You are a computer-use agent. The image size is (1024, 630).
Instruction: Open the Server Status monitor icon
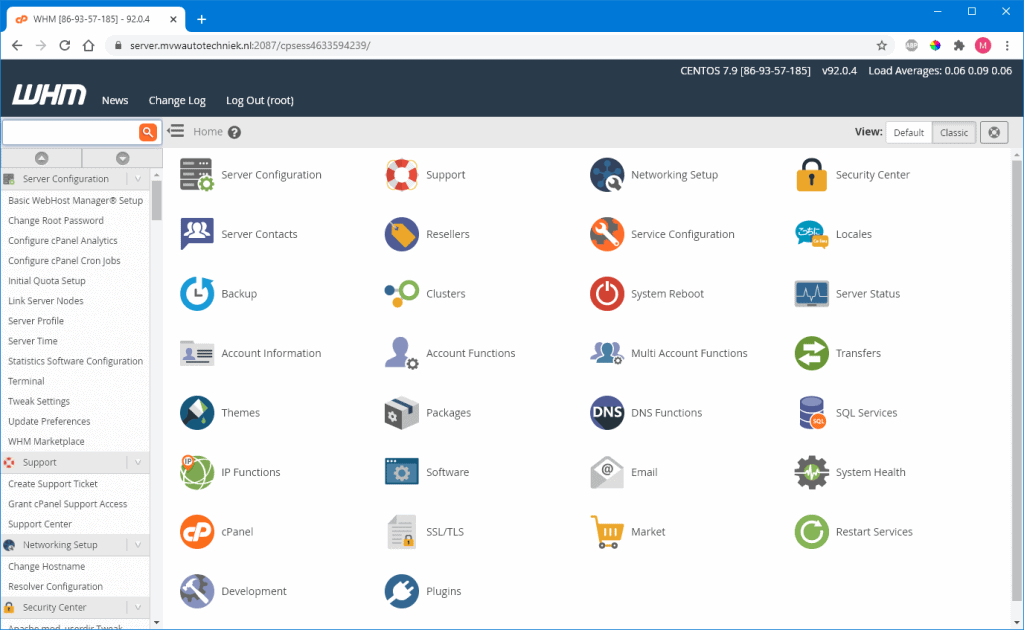click(x=812, y=294)
